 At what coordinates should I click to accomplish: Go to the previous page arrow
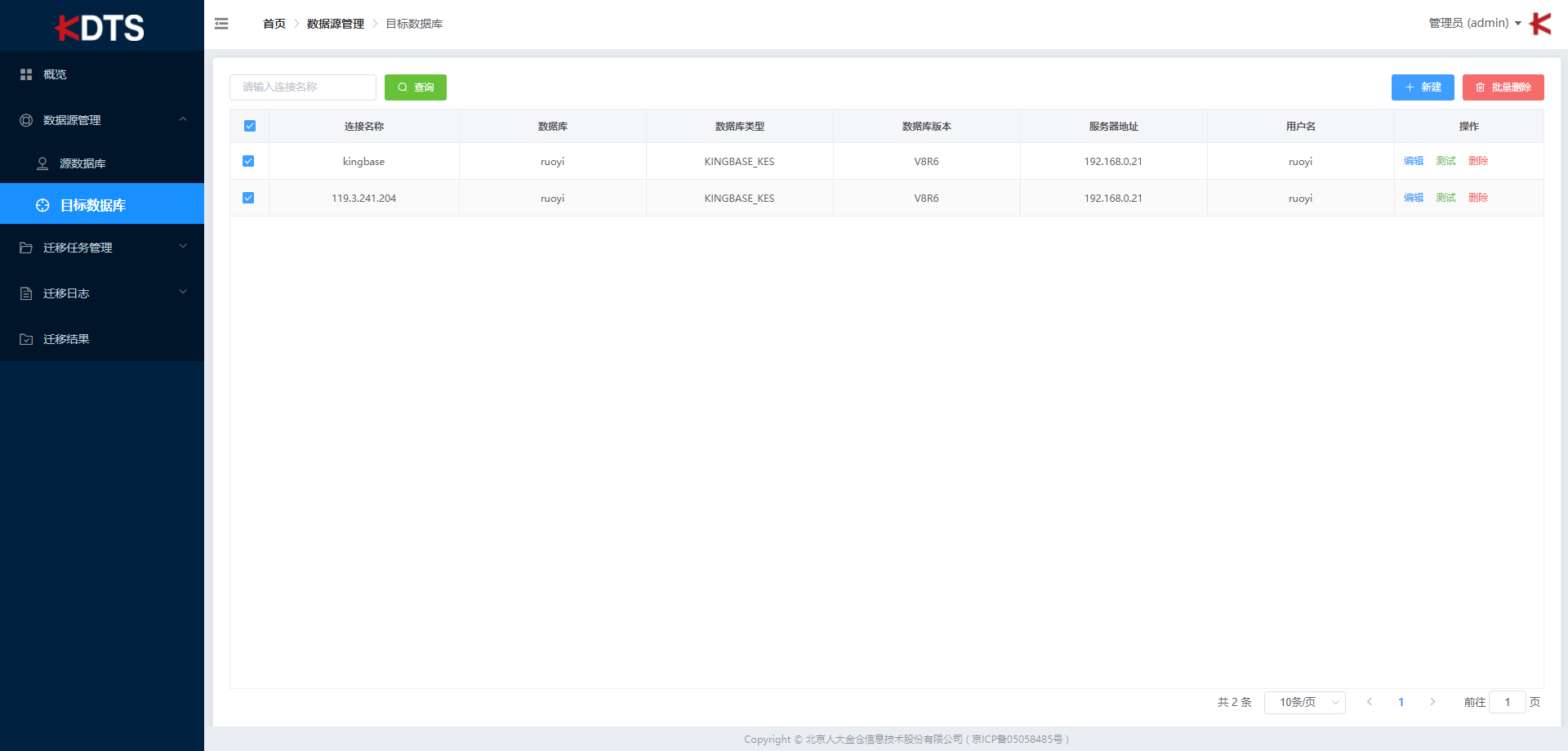(1370, 702)
